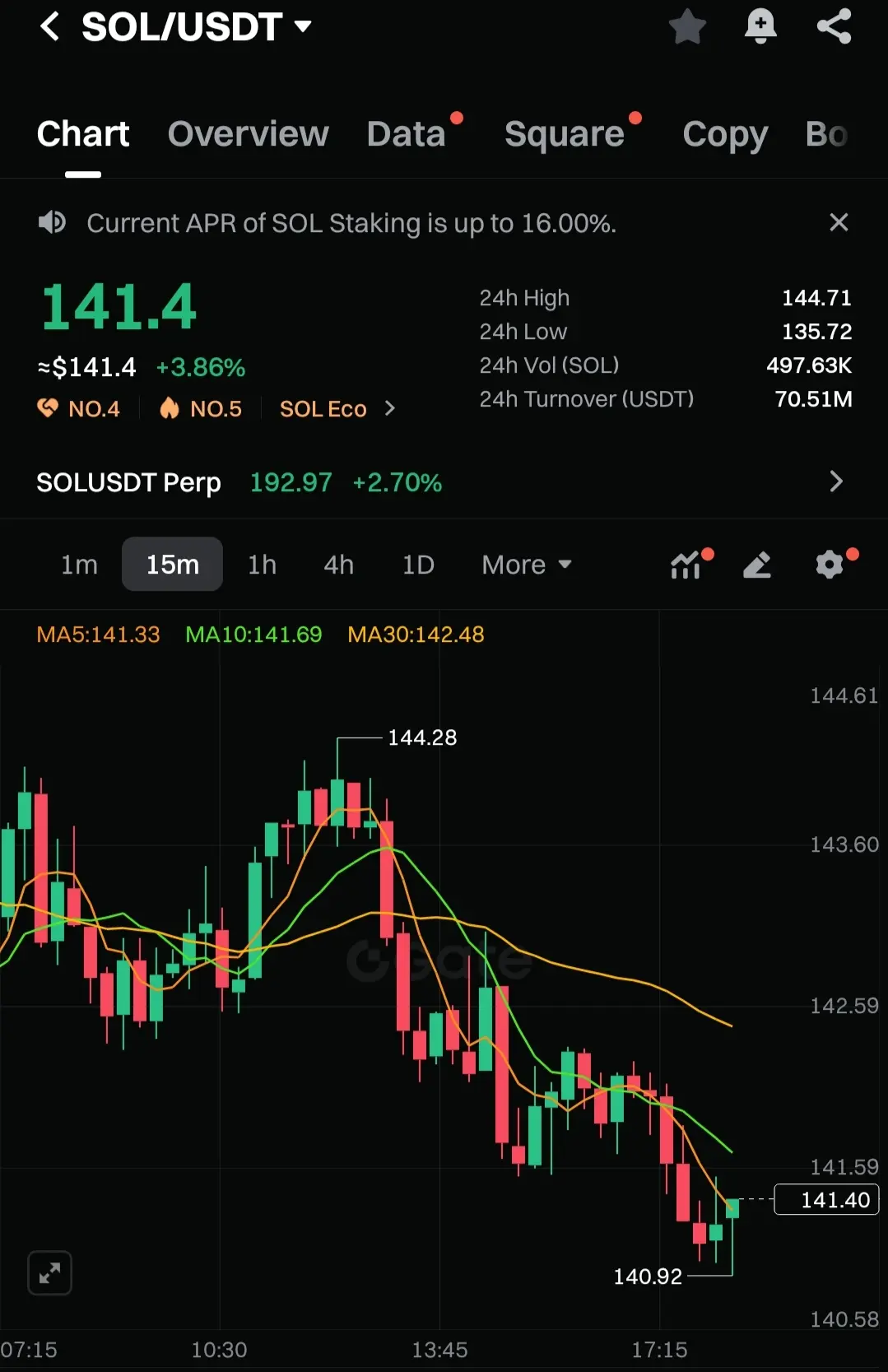This screenshot has width=888, height=1372.
Task: Open the Copy tab
Action: 725,133
